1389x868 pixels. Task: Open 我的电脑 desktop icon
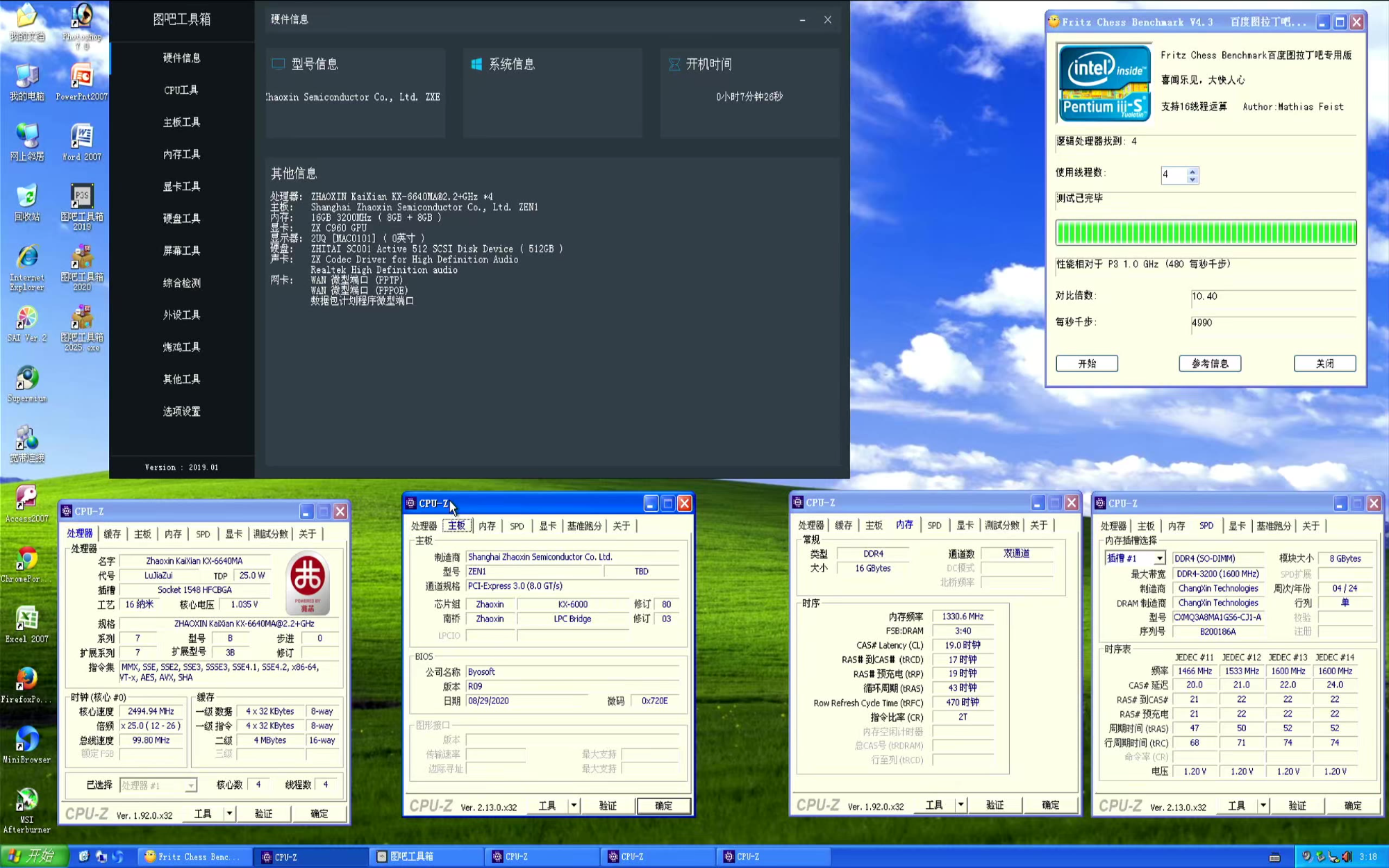click(x=27, y=83)
